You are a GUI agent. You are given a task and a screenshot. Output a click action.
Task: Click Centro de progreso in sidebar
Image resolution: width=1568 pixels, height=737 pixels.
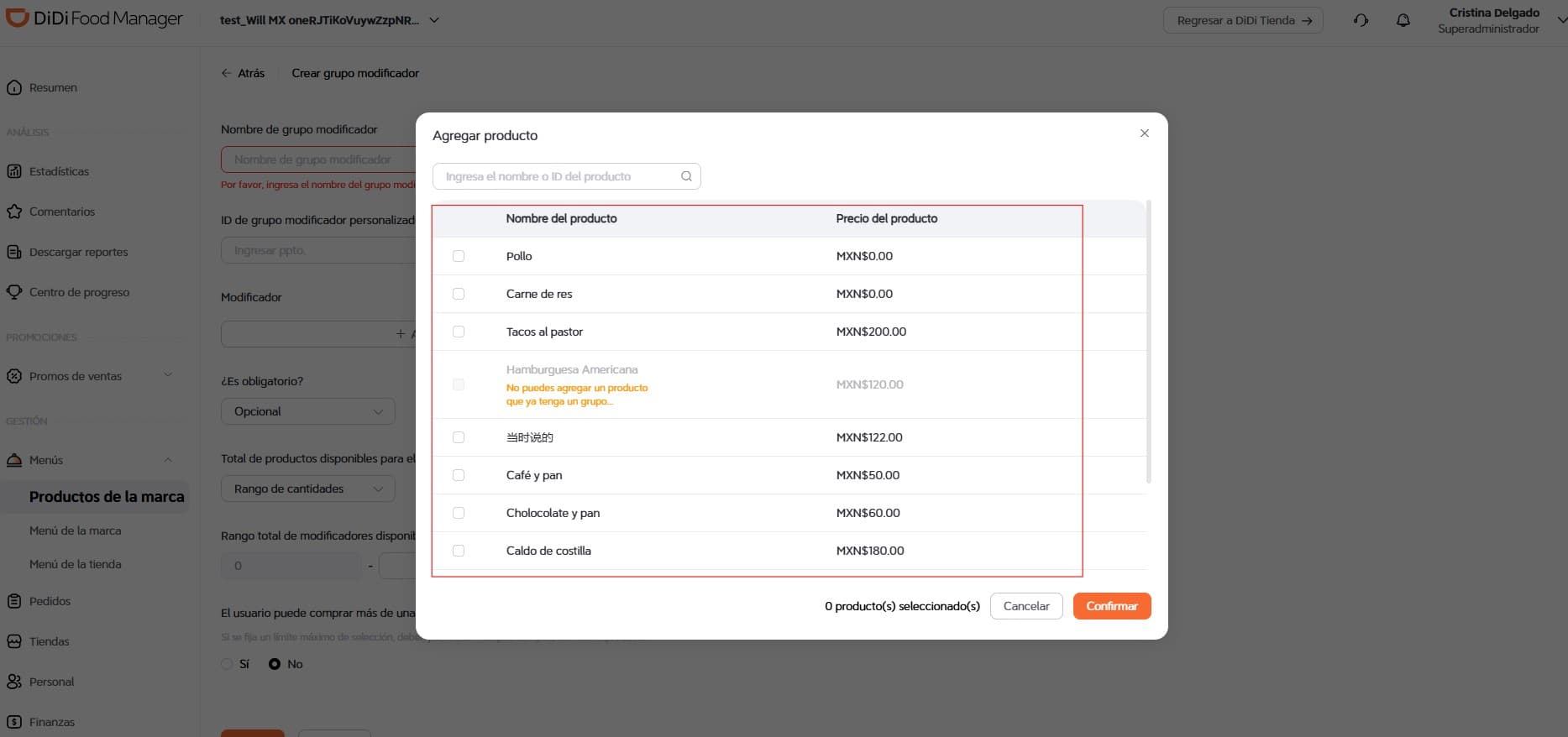80,292
